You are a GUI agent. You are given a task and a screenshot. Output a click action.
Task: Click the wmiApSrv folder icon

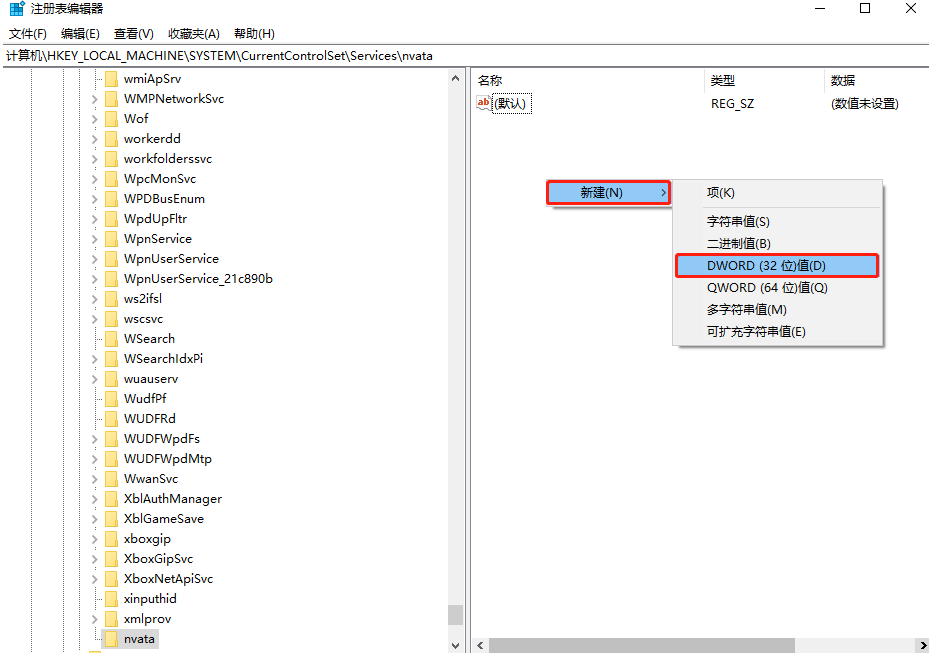[x=111, y=78]
